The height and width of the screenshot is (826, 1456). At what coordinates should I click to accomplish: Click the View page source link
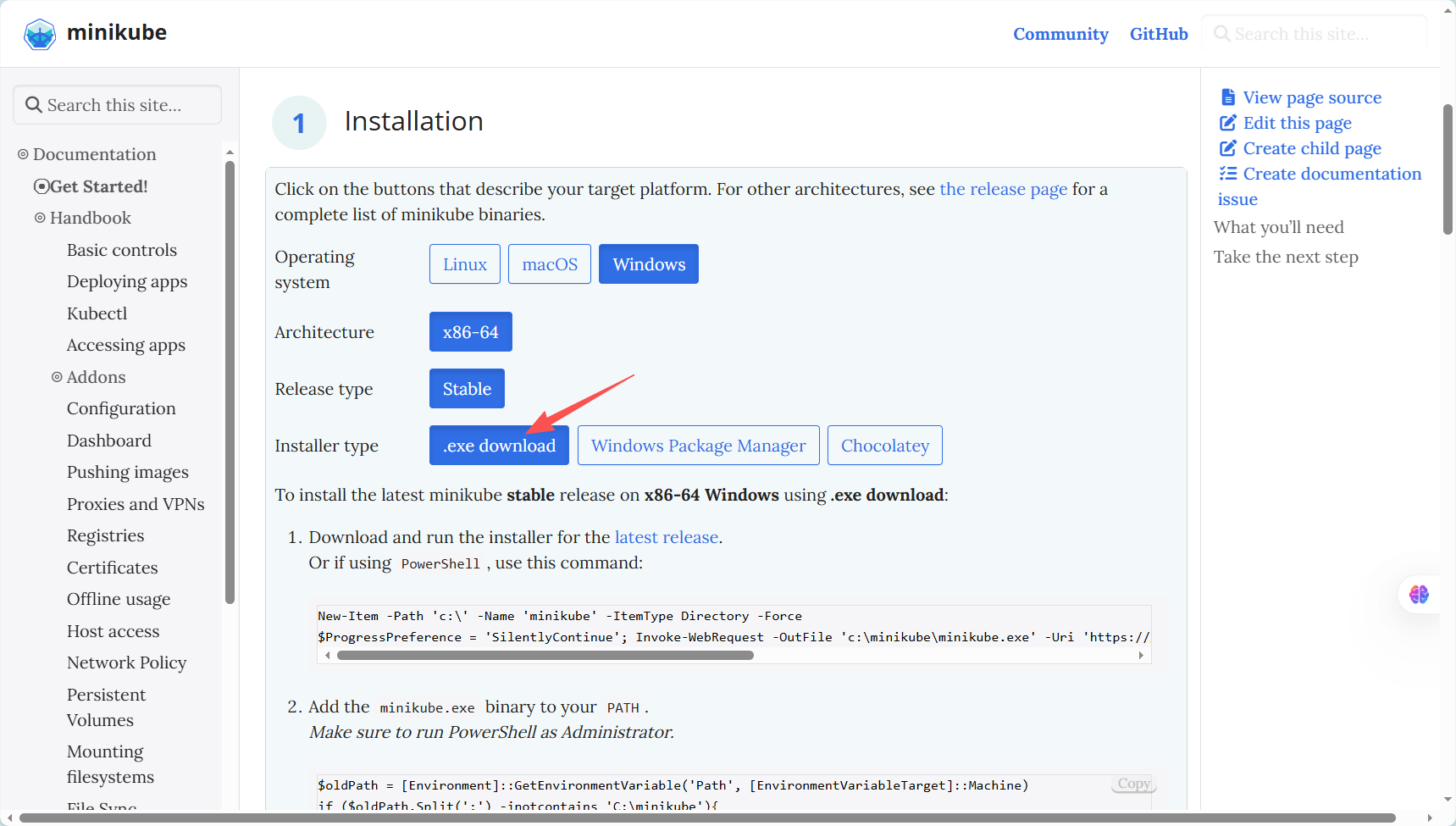tap(1312, 97)
